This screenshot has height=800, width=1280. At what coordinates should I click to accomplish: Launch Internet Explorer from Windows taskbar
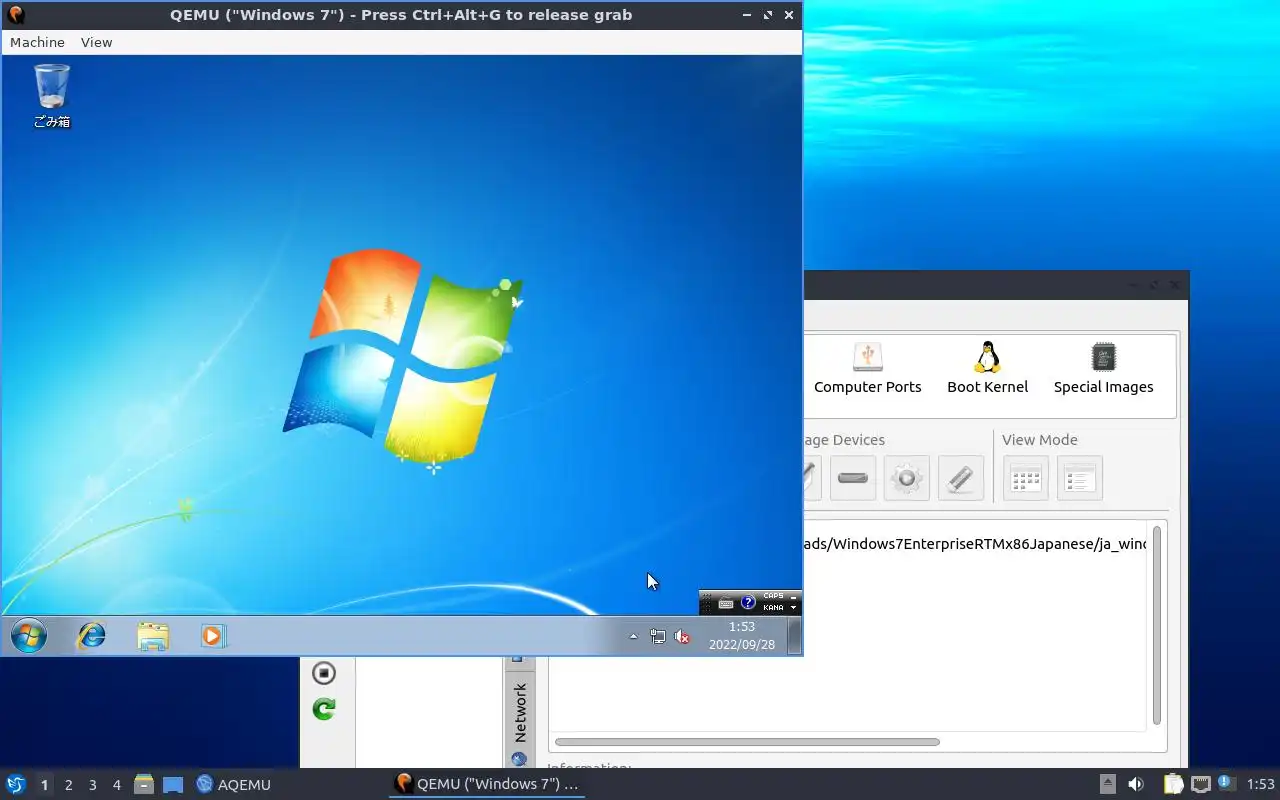coord(92,636)
